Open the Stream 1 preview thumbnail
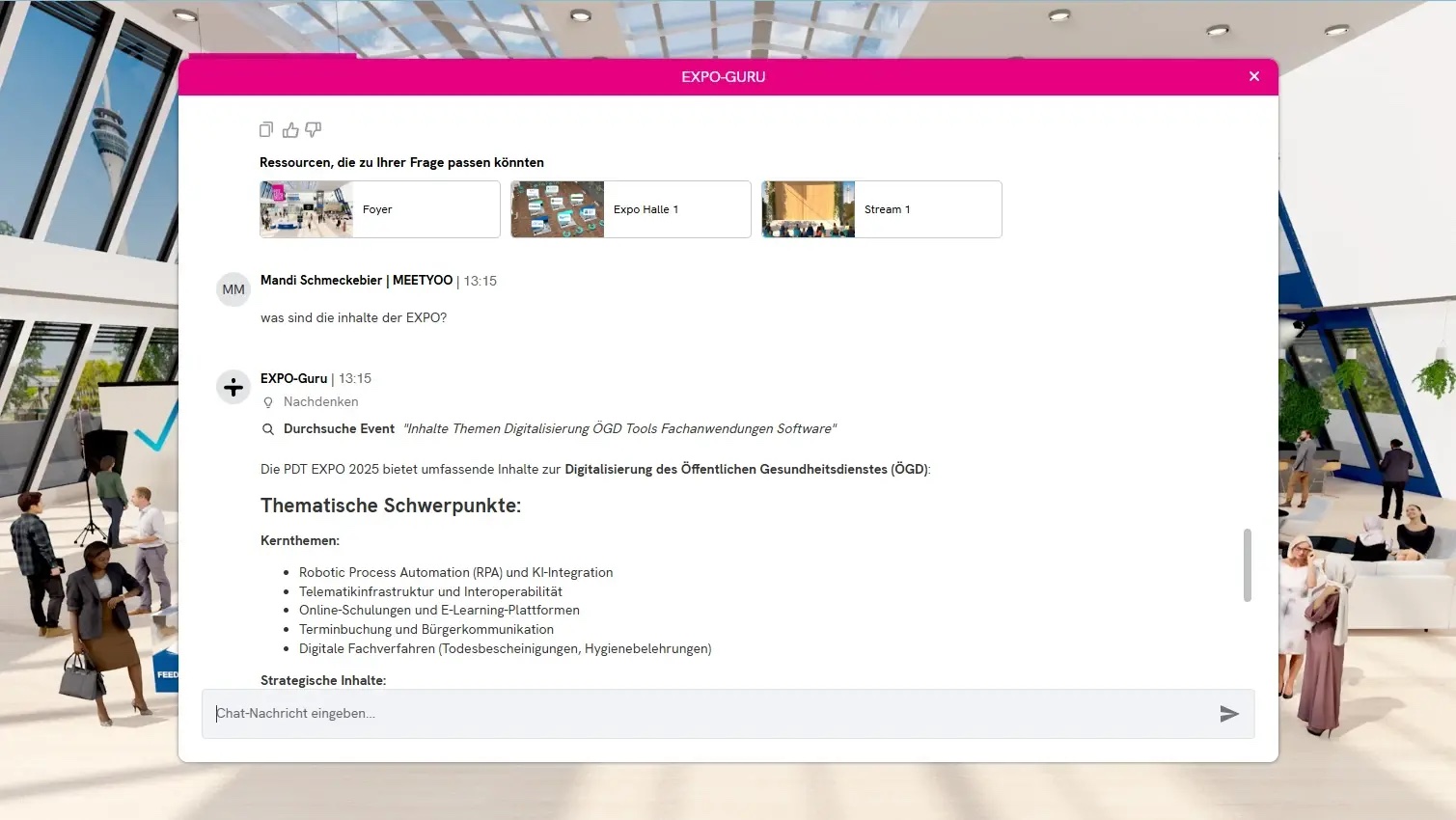 point(809,209)
